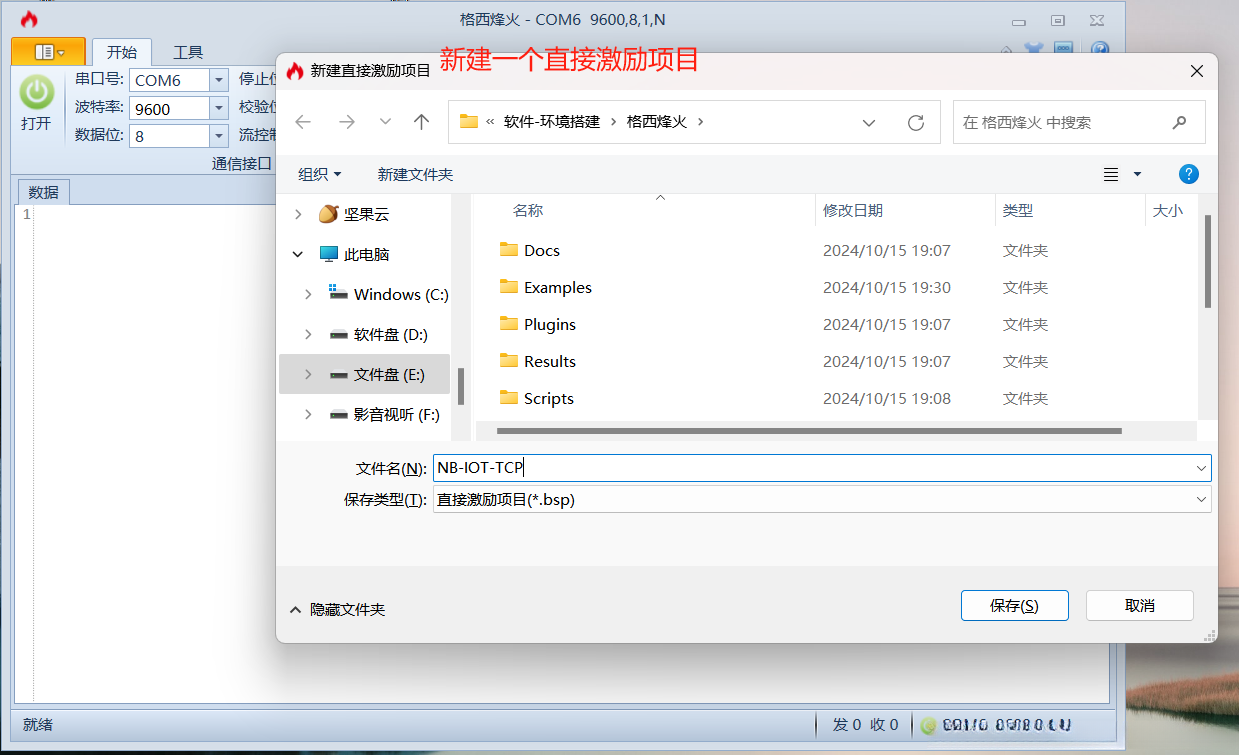Expand the 影音视听 (F:) tree node
Image resolution: width=1239 pixels, height=755 pixels.
click(308, 414)
